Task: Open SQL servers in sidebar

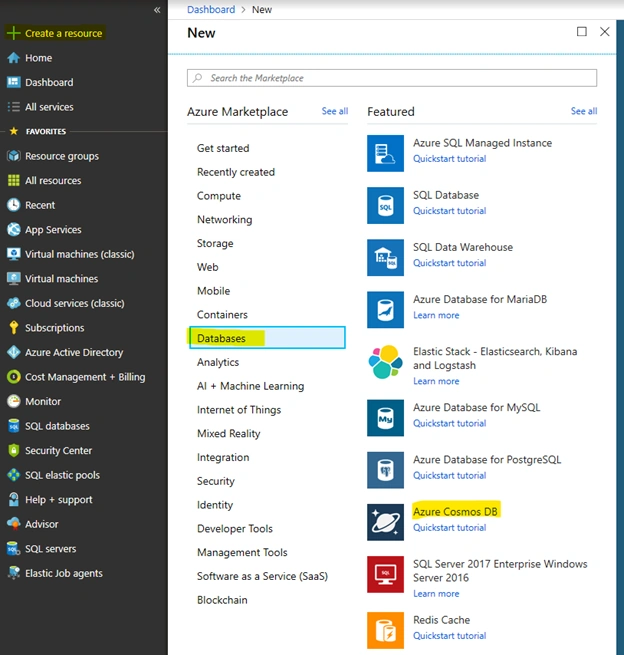Action: click(51, 548)
